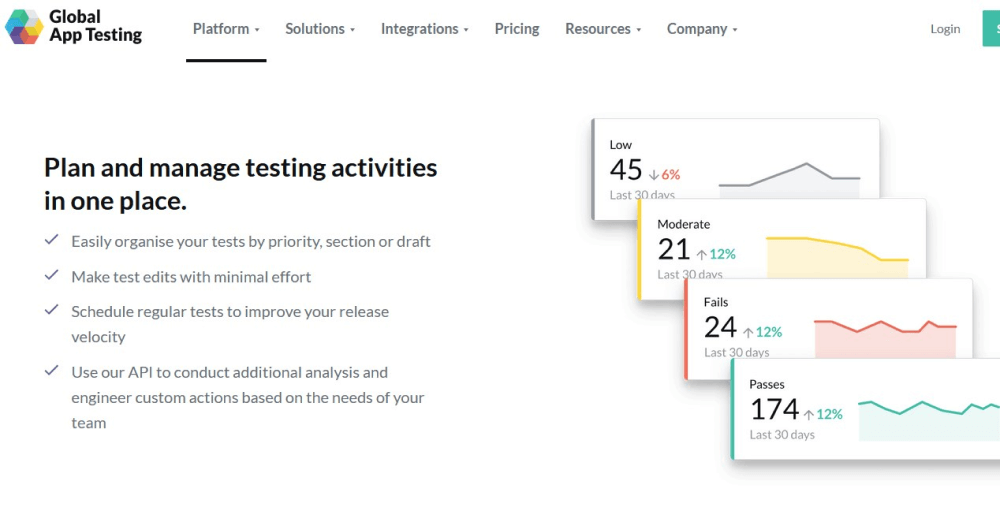
Task: Click the Login link
Action: click(945, 29)
